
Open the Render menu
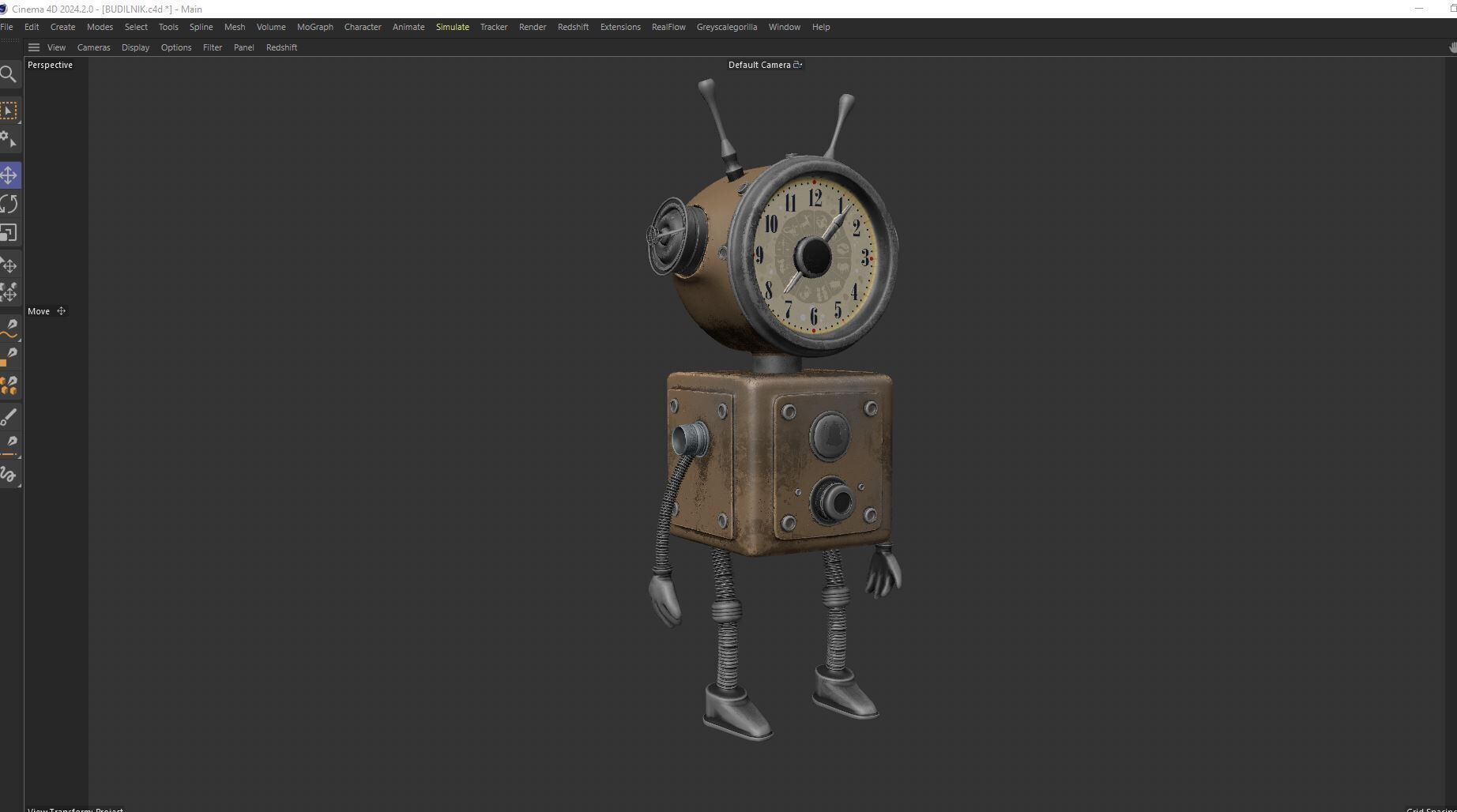pyautogui.click(x=533, y=27)
